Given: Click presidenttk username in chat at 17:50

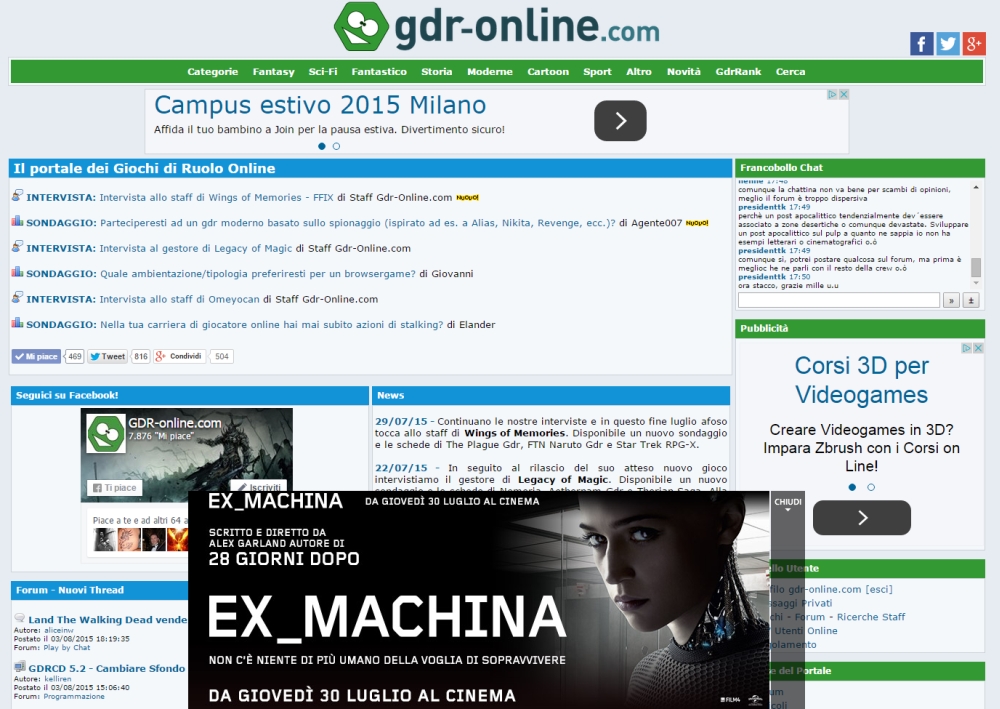Looking at the screenshot, I should coord(761,277).
